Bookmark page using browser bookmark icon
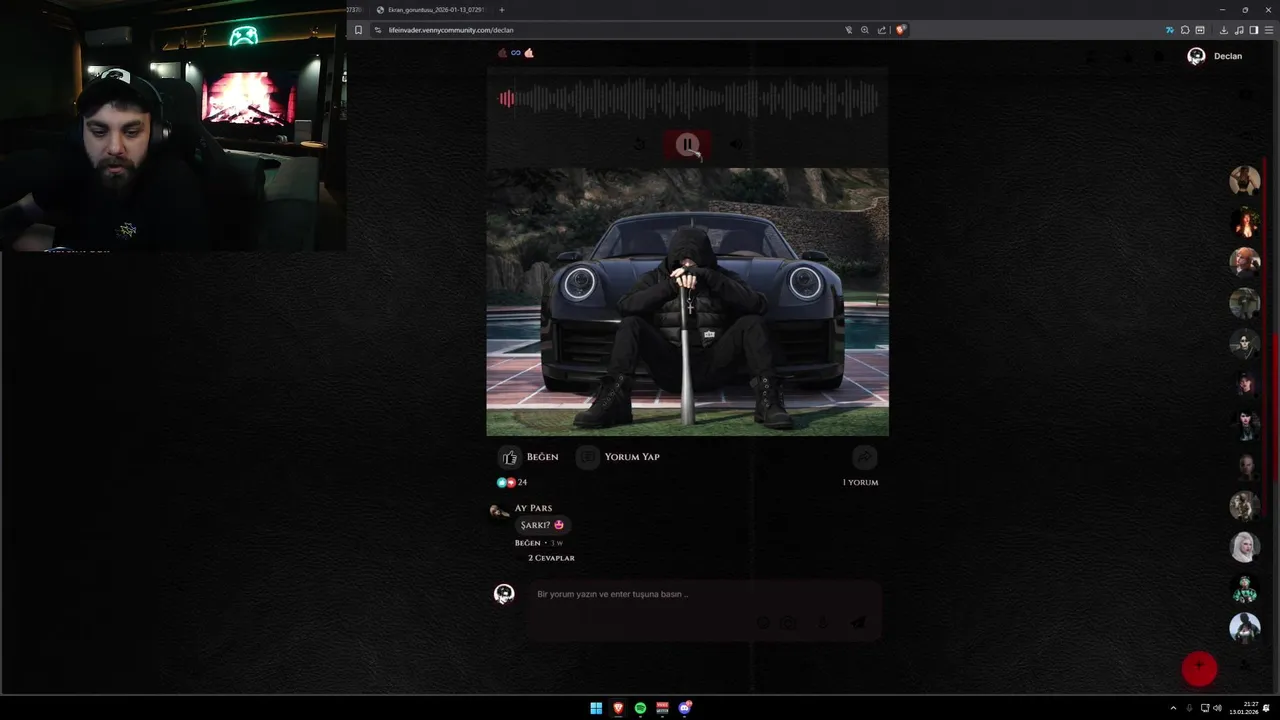 pos(358,30)
